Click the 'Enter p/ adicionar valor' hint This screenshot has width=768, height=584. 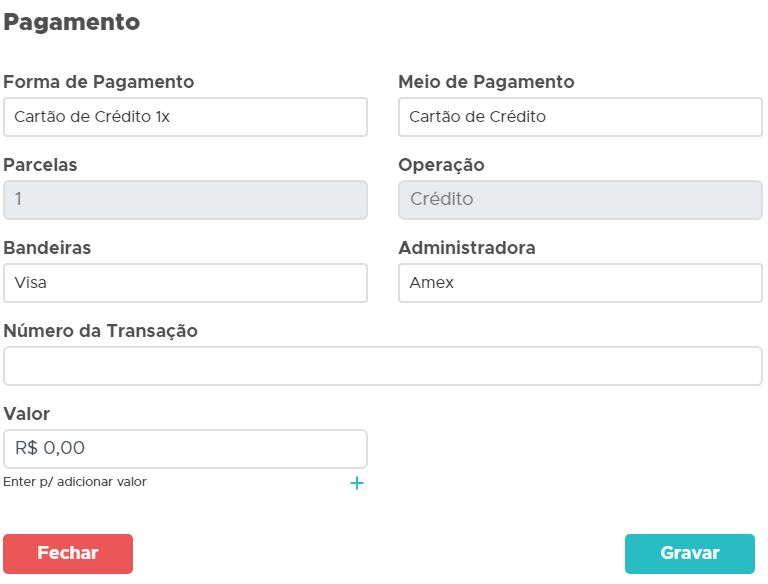(75, 482)
